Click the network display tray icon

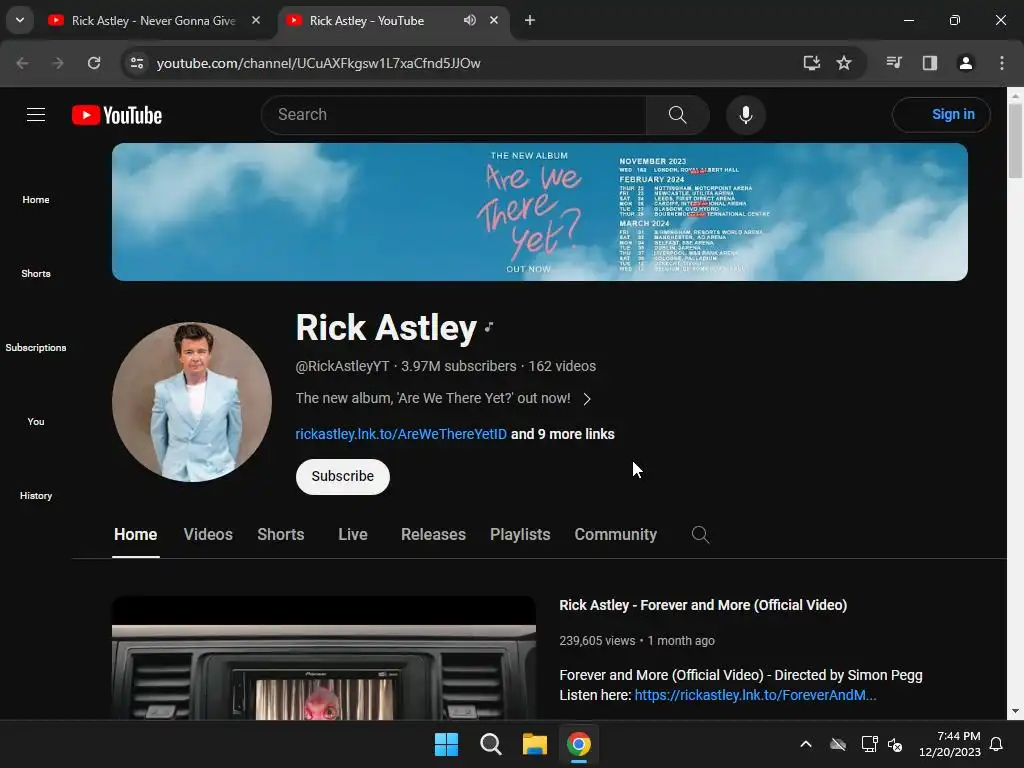pyautogui.click(x=869, y=744)
